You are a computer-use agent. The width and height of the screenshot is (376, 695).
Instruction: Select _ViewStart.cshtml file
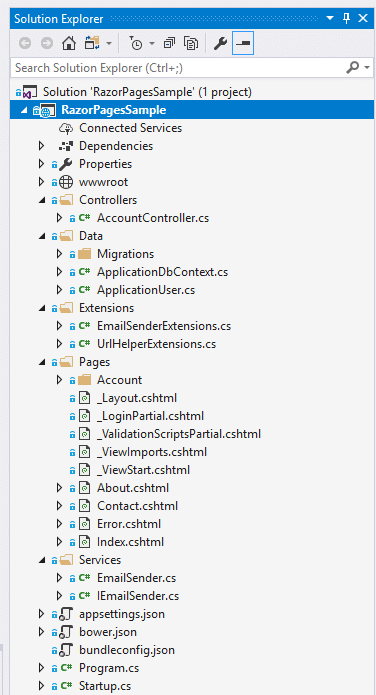point(144,470)
